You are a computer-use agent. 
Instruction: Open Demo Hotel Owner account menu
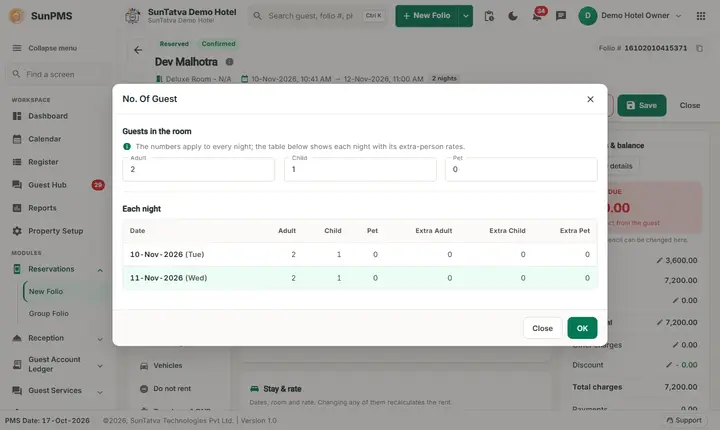(x=630, y=16)
